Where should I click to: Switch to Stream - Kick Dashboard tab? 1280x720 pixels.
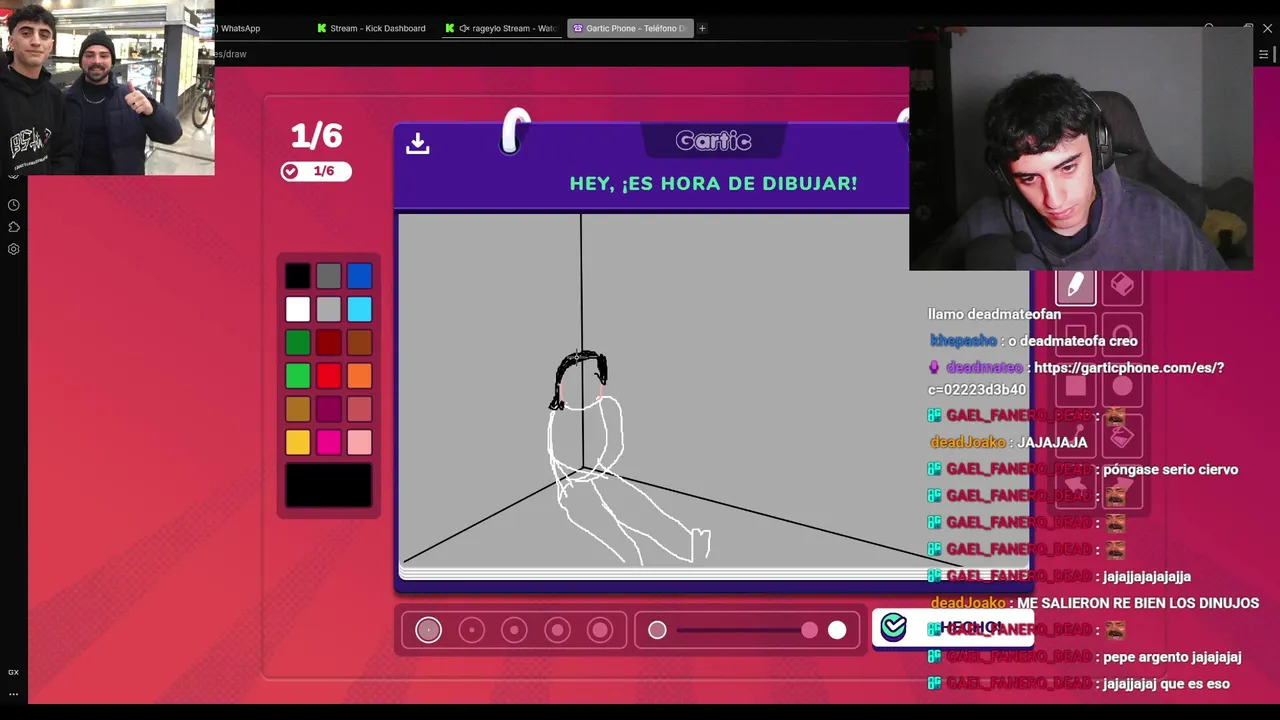point(371,28)
